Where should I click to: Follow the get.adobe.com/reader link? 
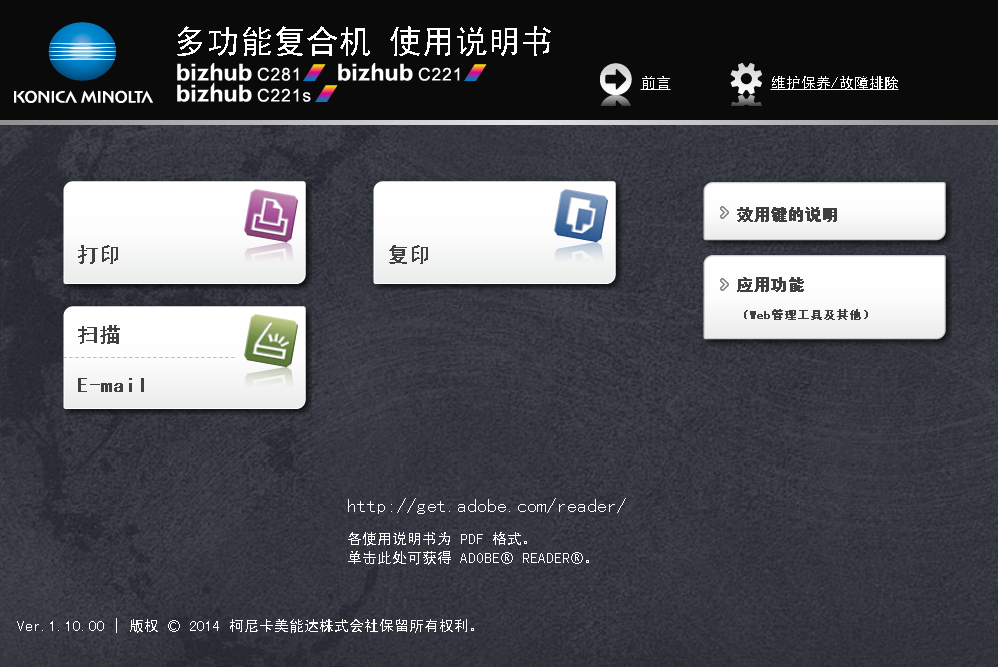point(486,506)
